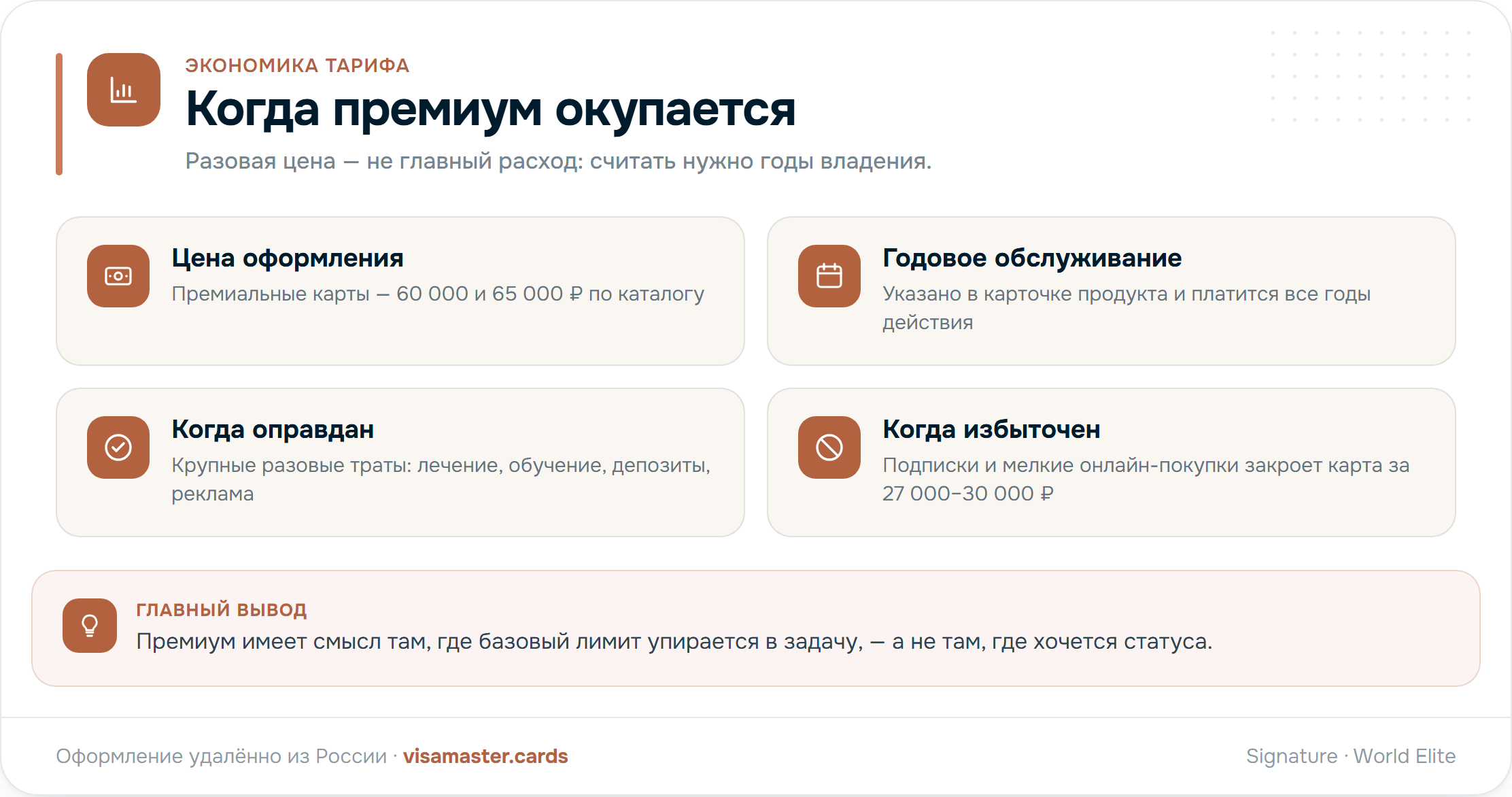Click the ГЛАВНЫЙ ВЫВОД label
Viewport: 1512px width, 797px height.
[x=222, y=609]
